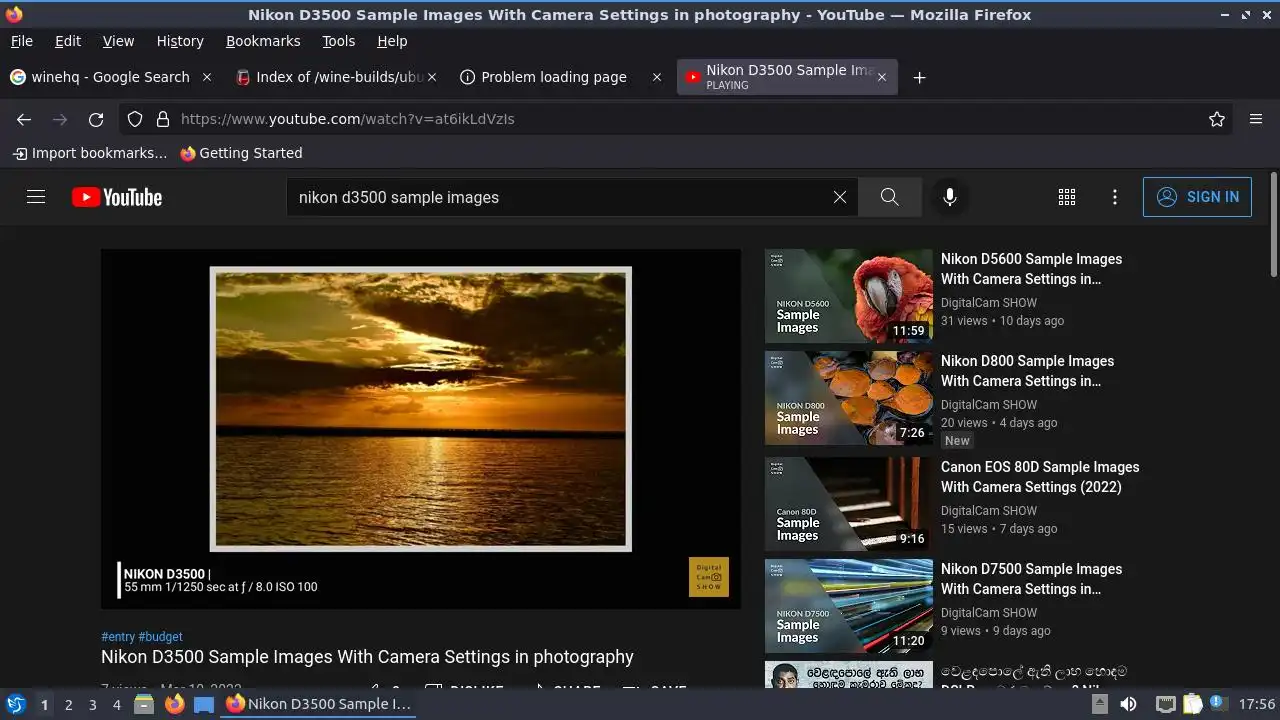This screenshot has height=720, width=1280.
Task: Close the Problem loading page tab
Action: click(657, 77)
